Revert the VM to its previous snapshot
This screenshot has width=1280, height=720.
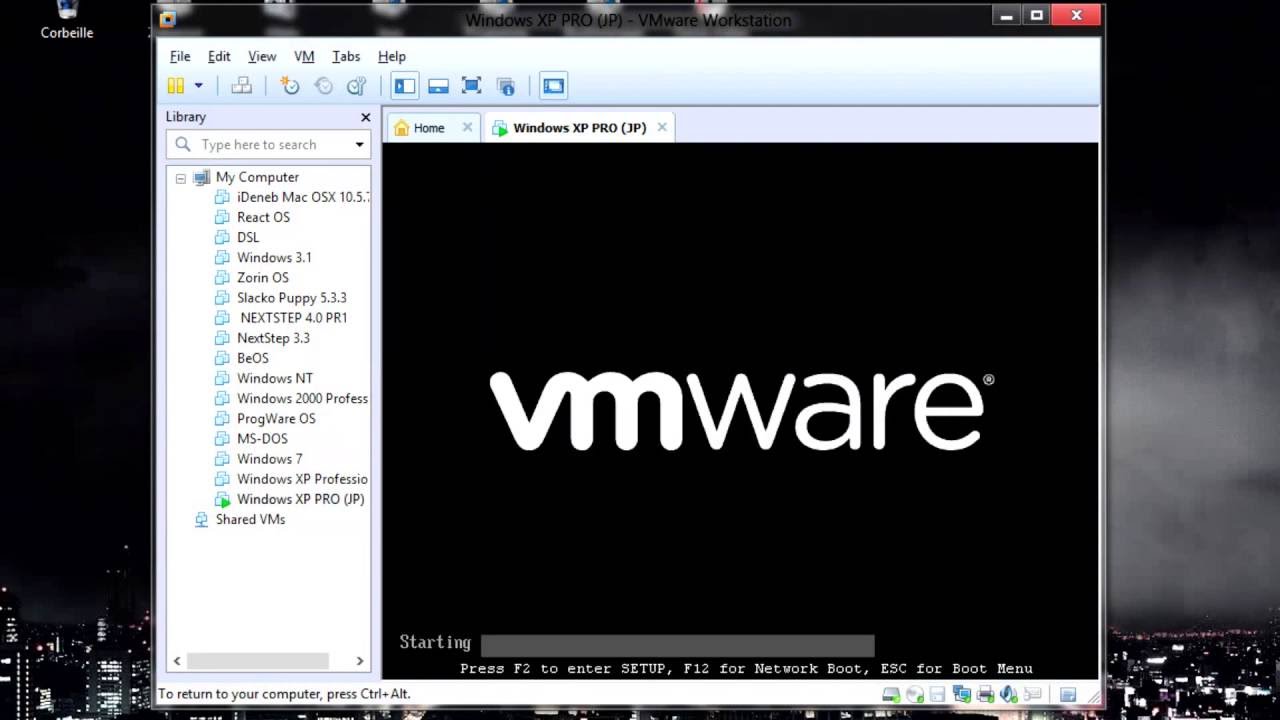(323, 86)
